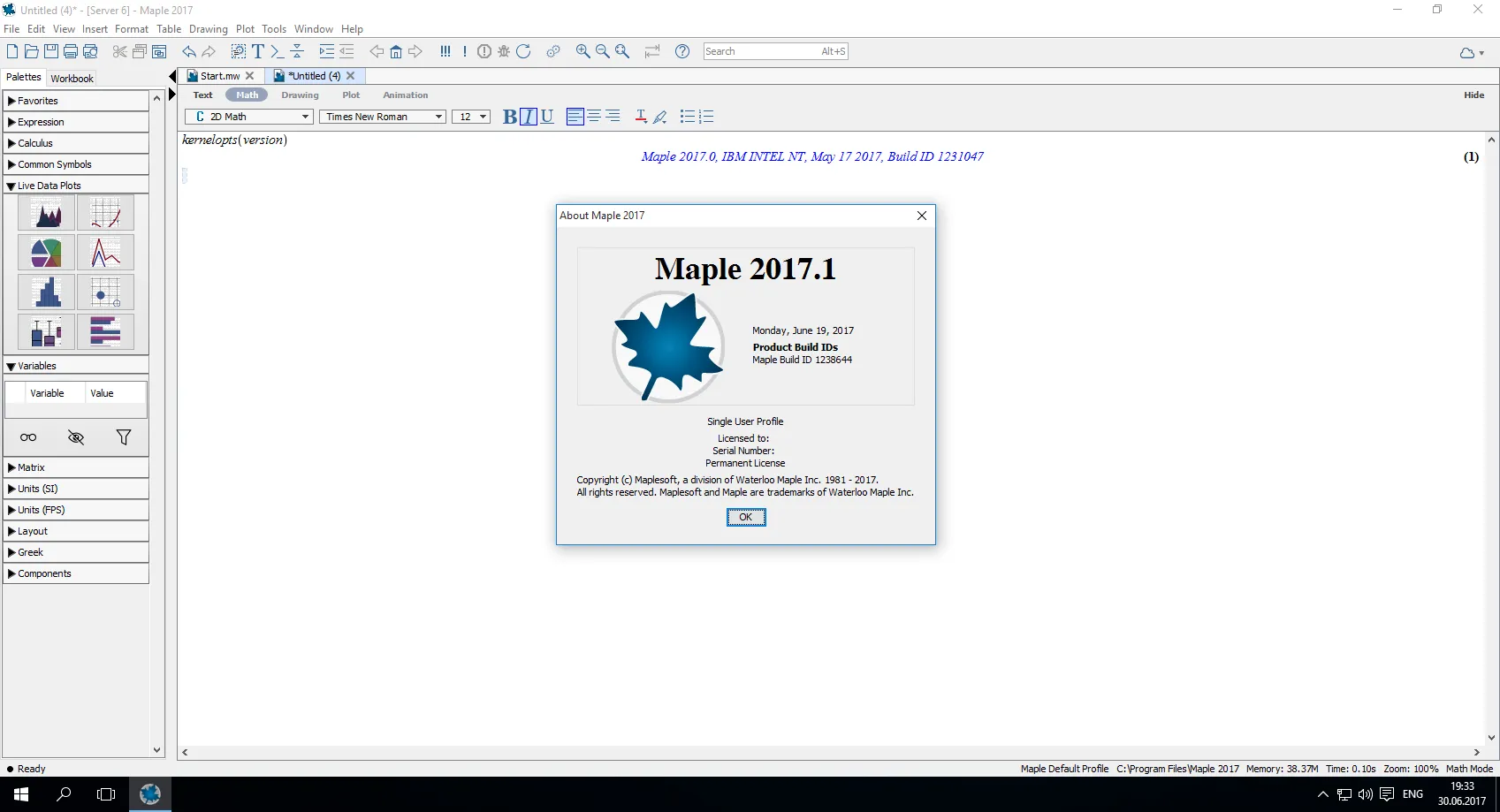
Task: Click the cloud icon in the toolbar
Action: [x=1467, y=52]
